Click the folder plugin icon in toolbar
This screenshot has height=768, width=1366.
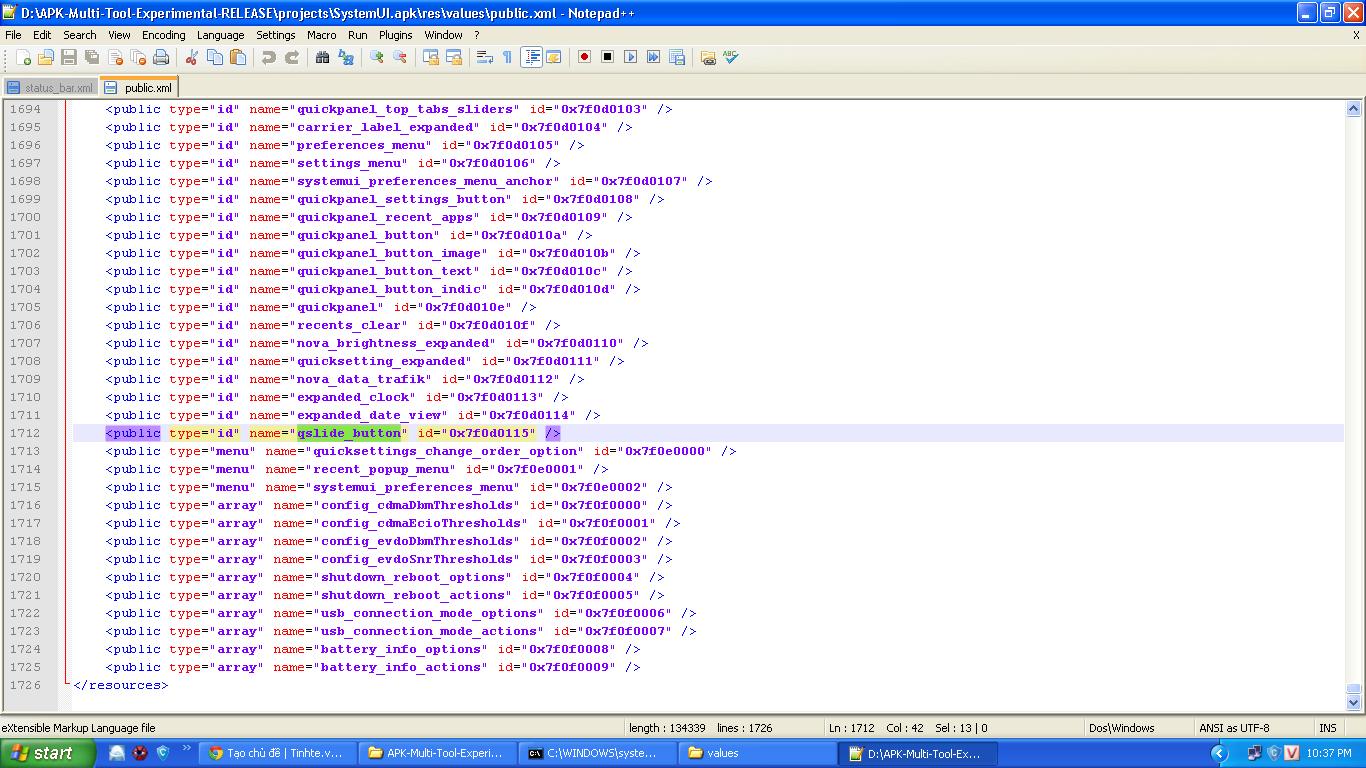click(708, 58)
